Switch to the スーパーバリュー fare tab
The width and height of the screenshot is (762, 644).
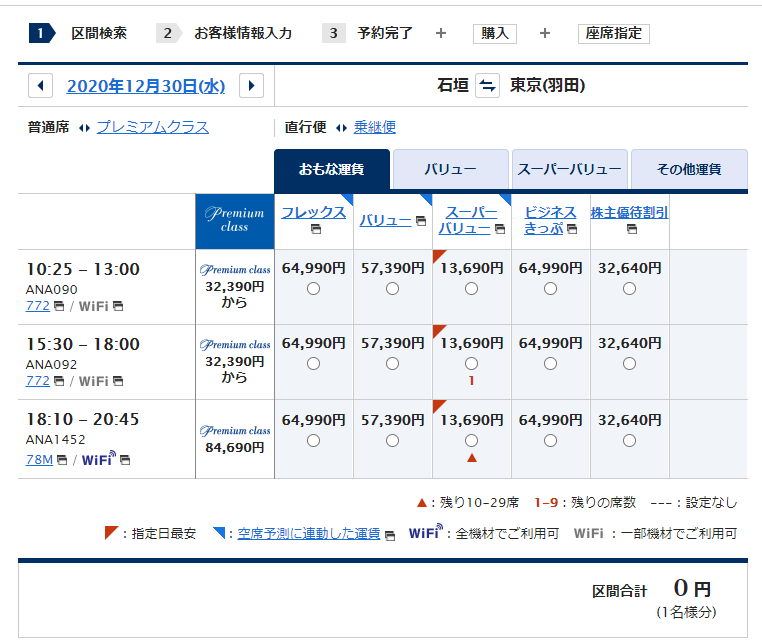pos(570,169)
